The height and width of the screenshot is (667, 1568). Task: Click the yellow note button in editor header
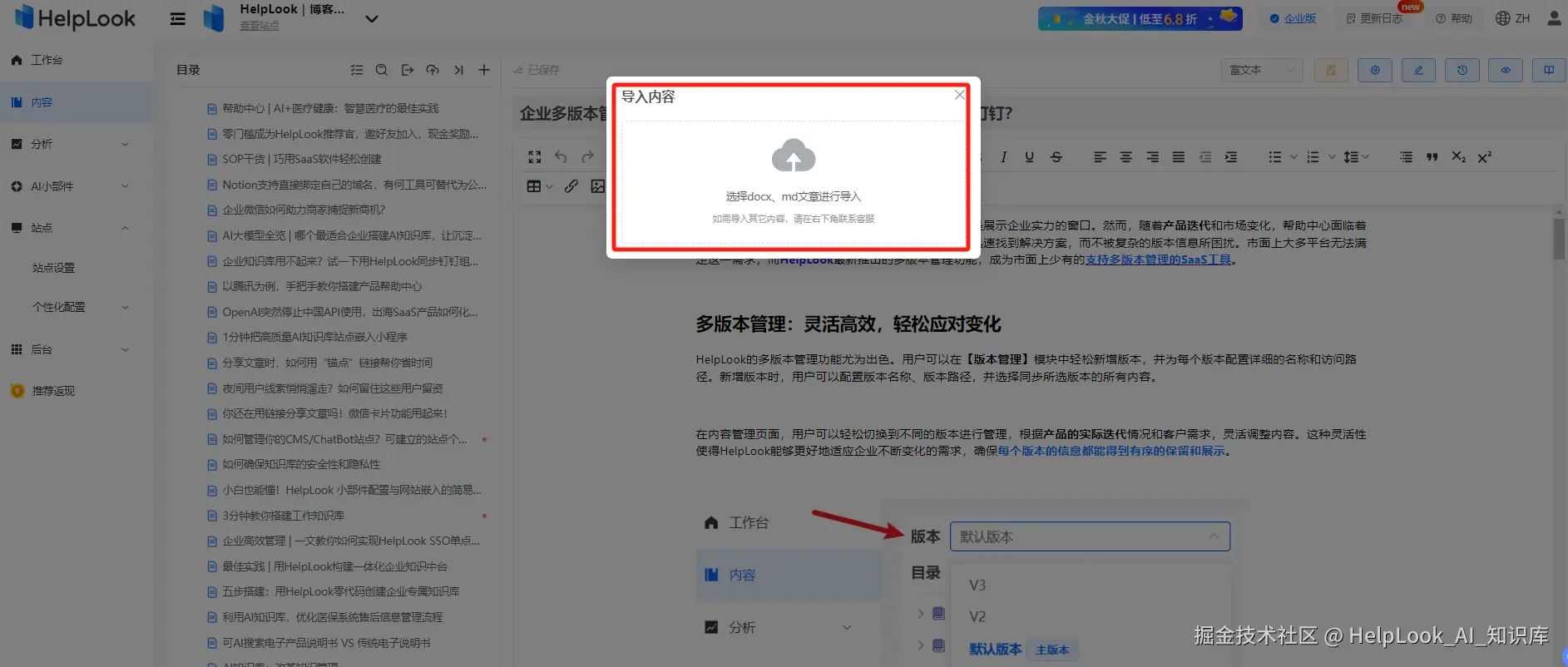(x=1331, y=70)
